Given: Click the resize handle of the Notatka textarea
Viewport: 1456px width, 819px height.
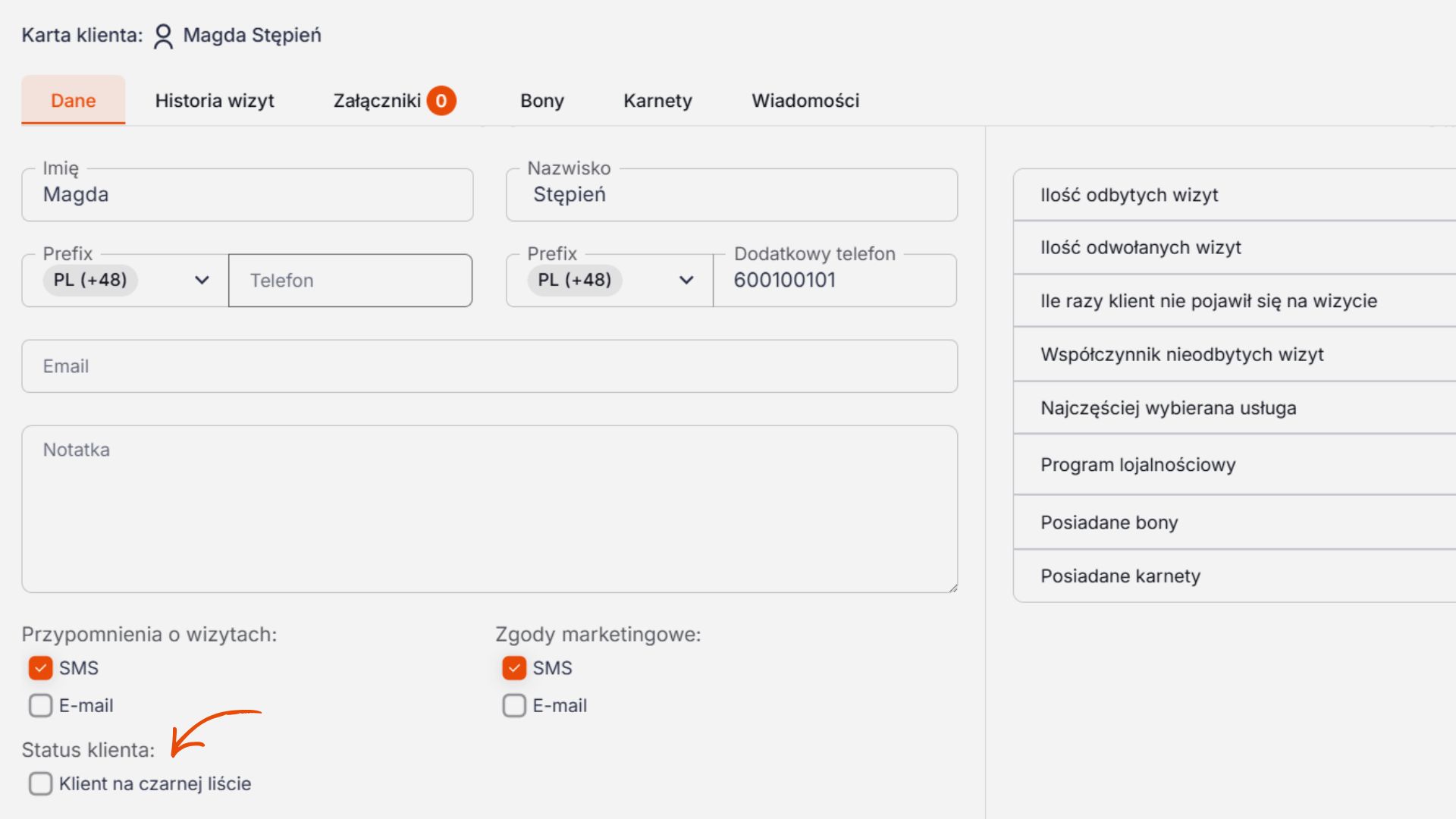Looking at the screenshot, I should click(x=952, y=588).
